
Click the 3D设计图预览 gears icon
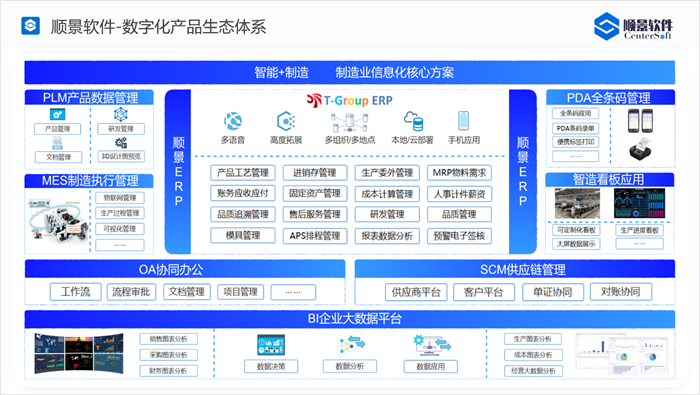tap(121, 143)
